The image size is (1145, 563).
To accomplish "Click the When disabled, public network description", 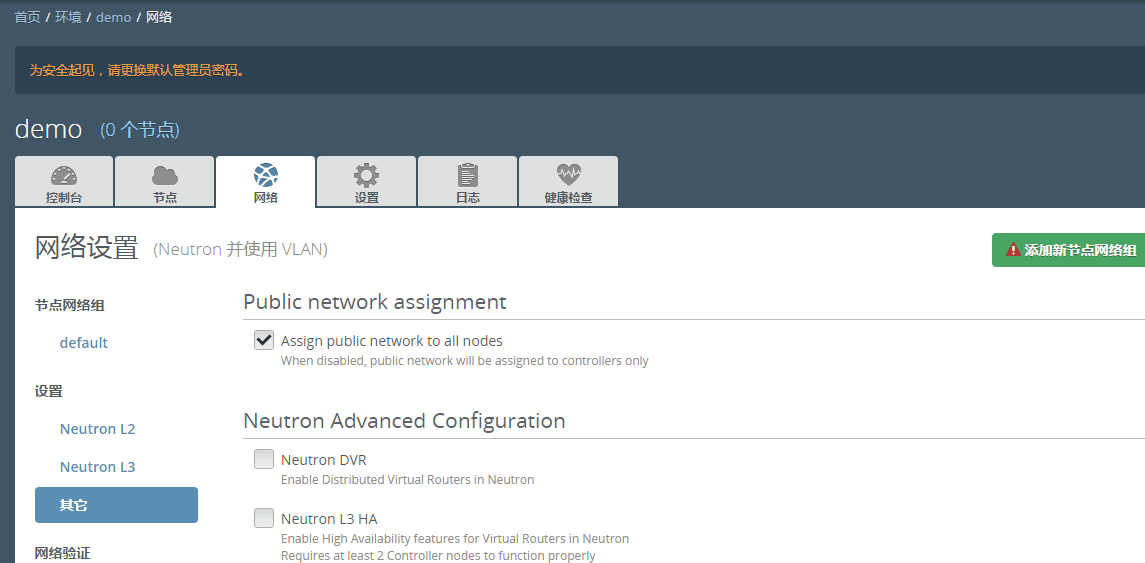I will [464, 361].
